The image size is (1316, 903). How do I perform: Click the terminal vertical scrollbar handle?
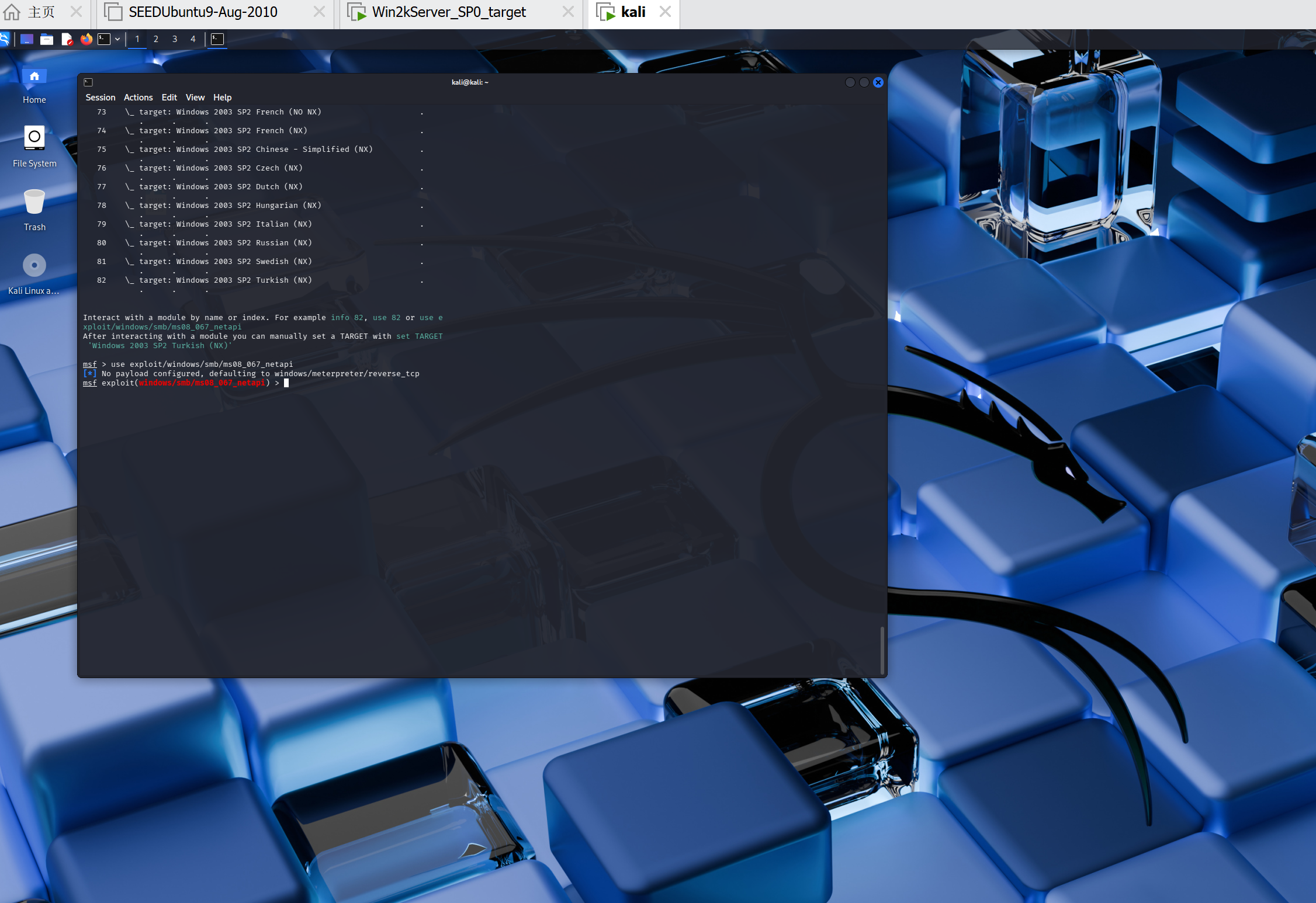point(882,650)
